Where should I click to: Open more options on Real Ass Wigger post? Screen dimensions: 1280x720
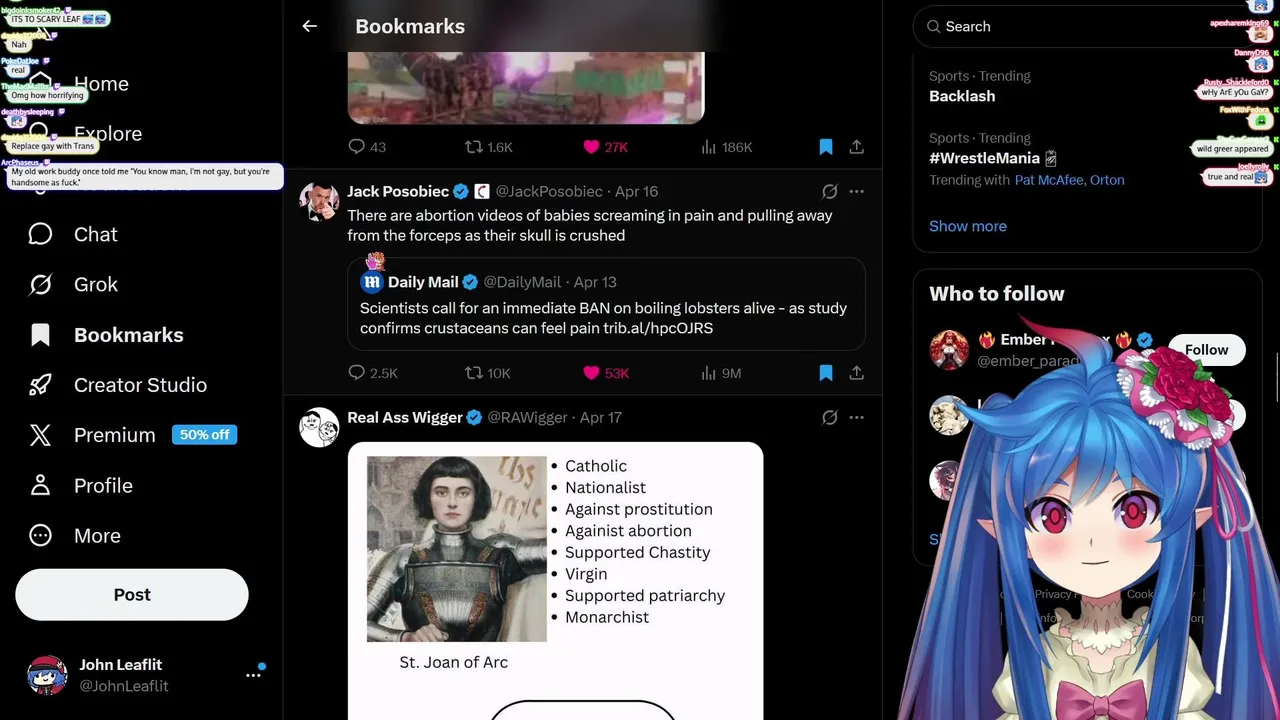(857, 417)
